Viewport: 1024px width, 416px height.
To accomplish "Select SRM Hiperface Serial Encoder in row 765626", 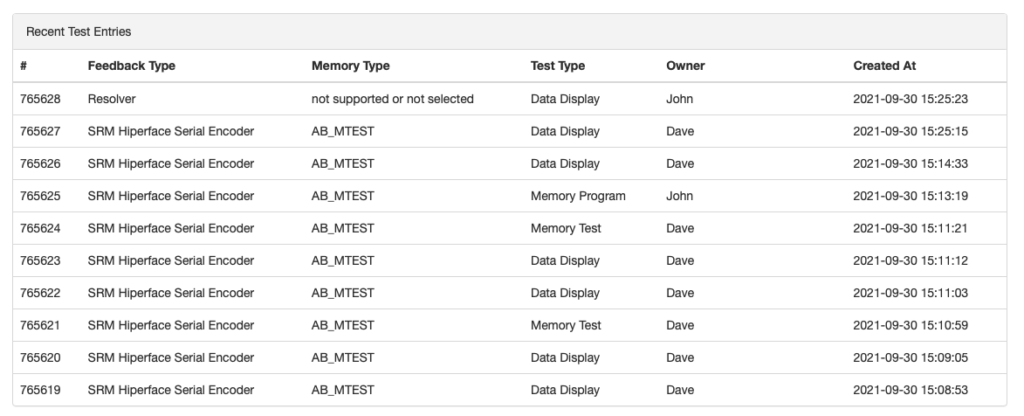I will point(170,164).
